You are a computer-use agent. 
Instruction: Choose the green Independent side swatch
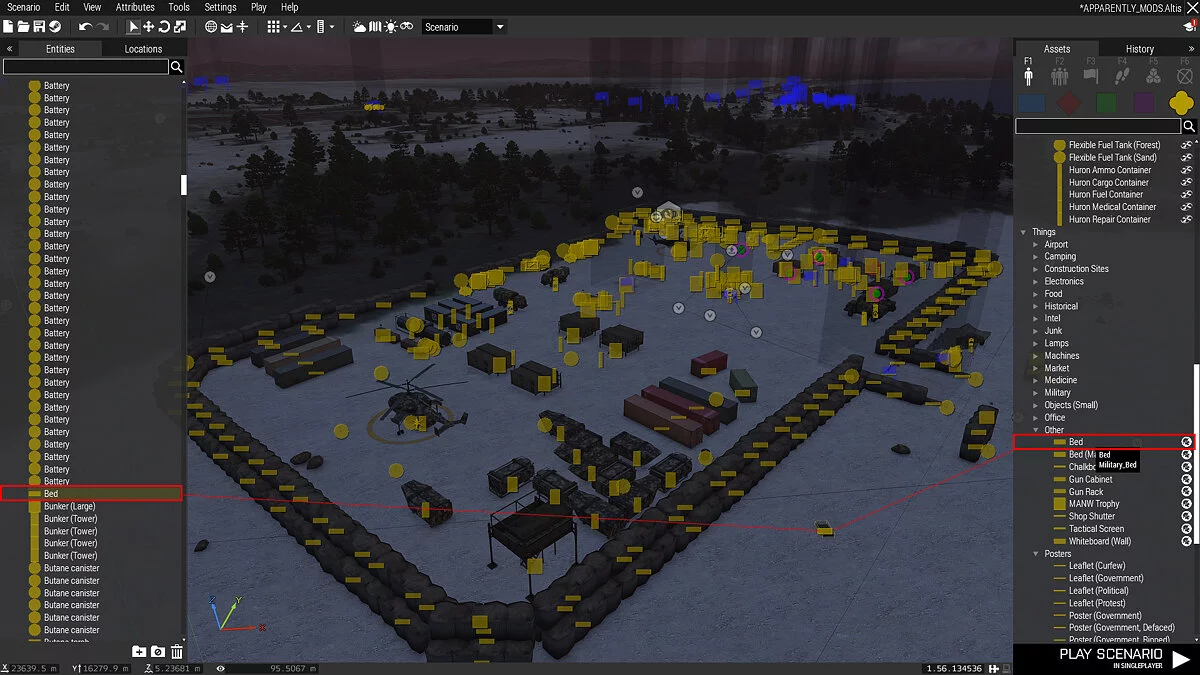pos(1106,103)
